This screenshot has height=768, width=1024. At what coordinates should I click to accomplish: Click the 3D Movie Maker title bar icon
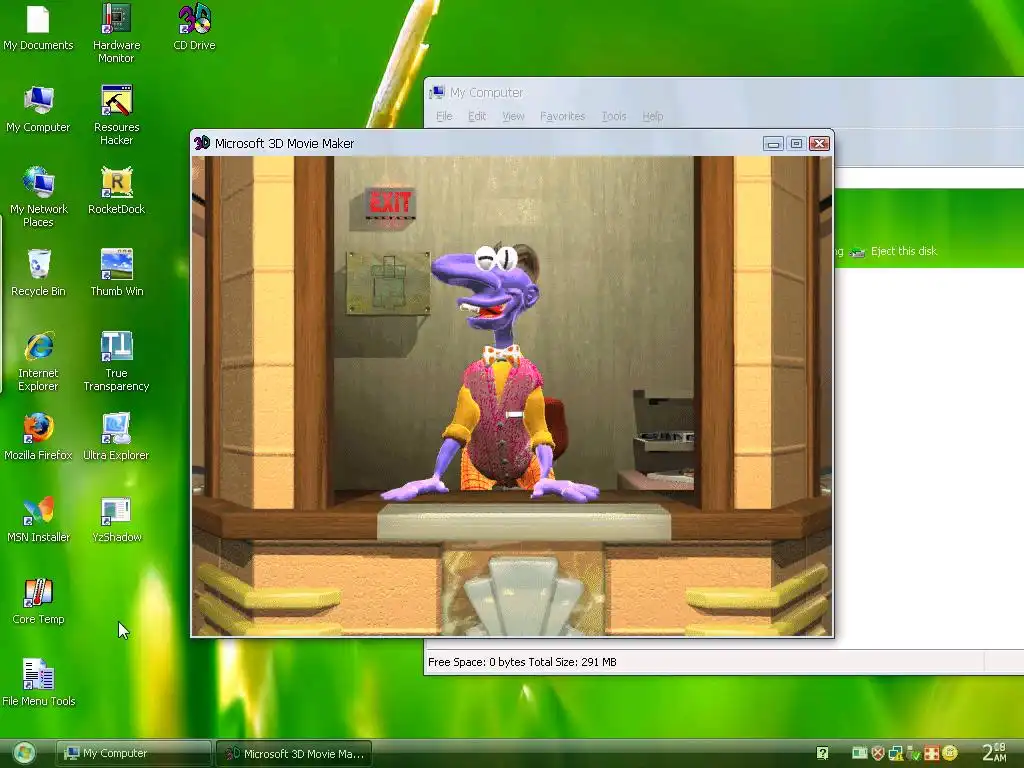point(202,143)
